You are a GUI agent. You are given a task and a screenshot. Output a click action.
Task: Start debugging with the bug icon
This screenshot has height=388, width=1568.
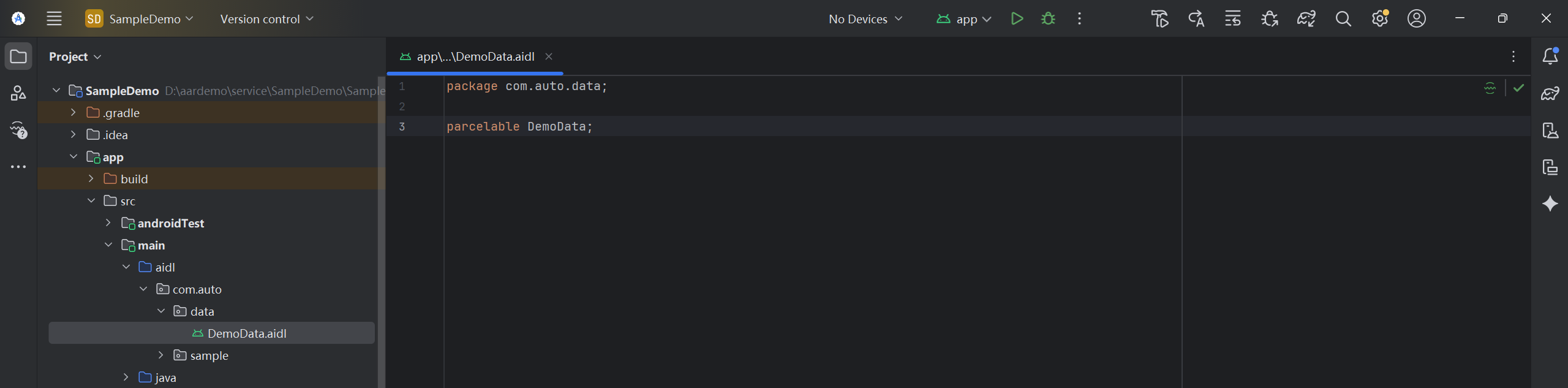pos(1048,19)
